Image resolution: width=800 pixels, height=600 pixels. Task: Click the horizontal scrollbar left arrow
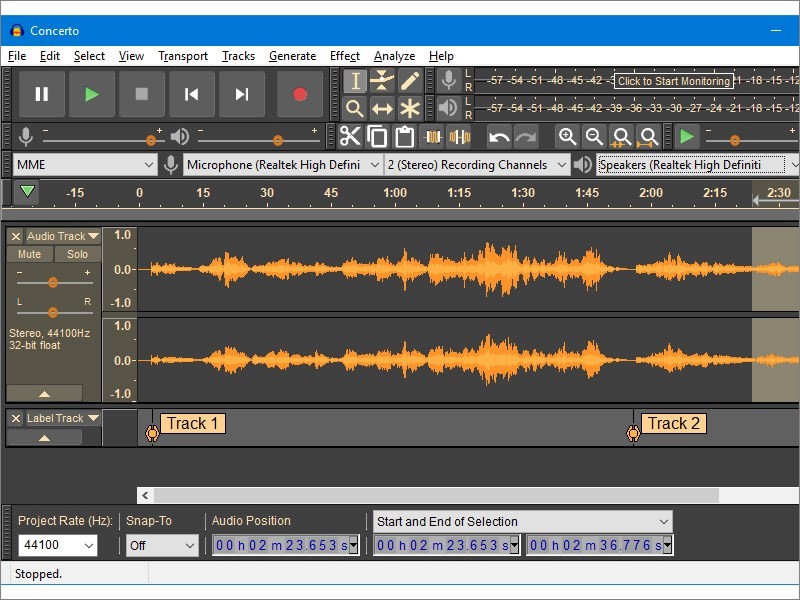pos(145,495)
